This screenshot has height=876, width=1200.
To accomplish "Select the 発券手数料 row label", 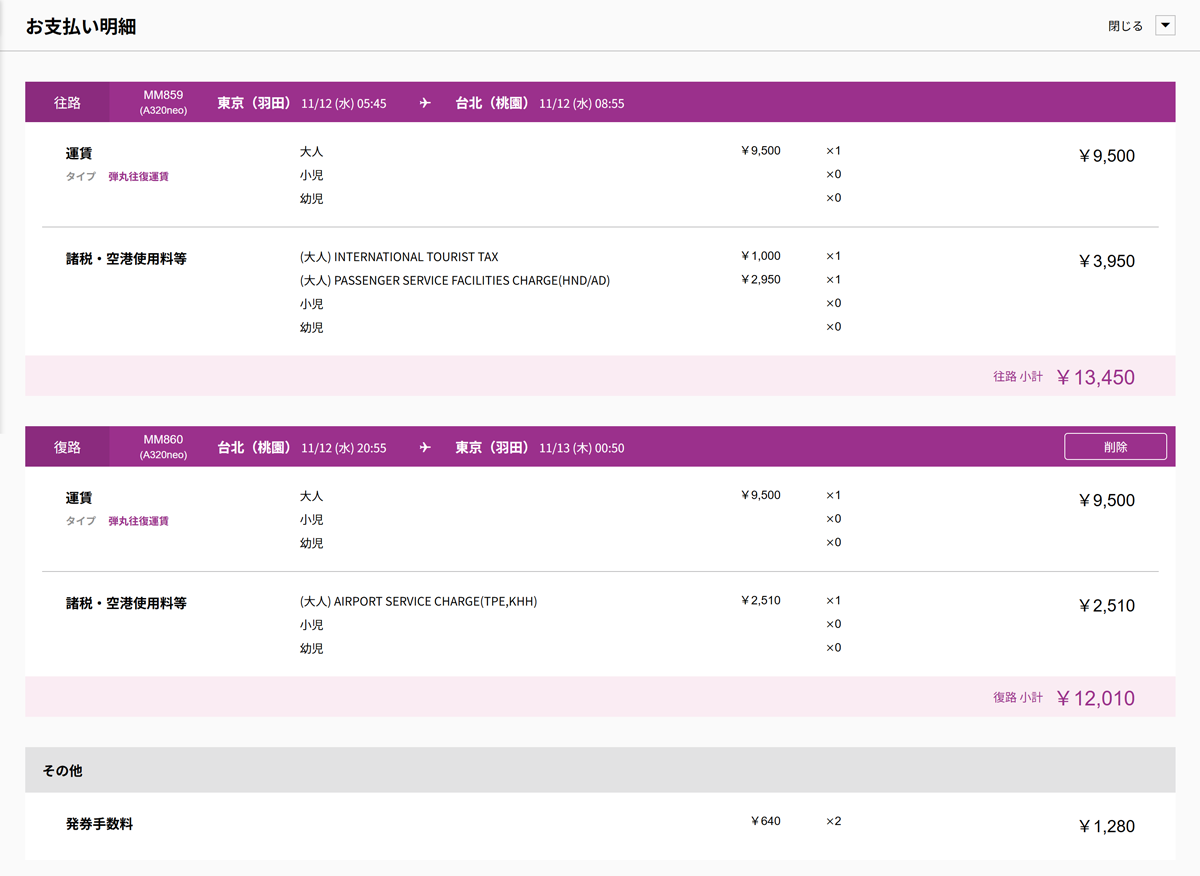I will click(99, 825).
